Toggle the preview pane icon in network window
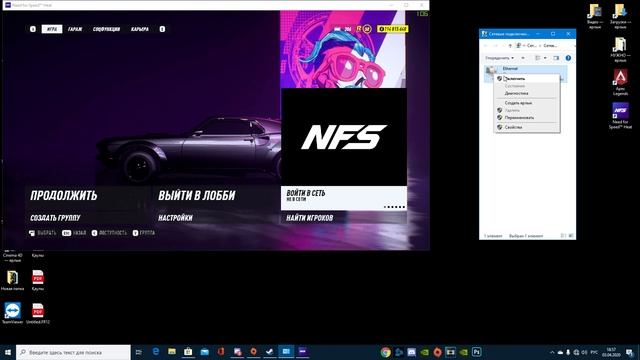 (x=556, y=58)
